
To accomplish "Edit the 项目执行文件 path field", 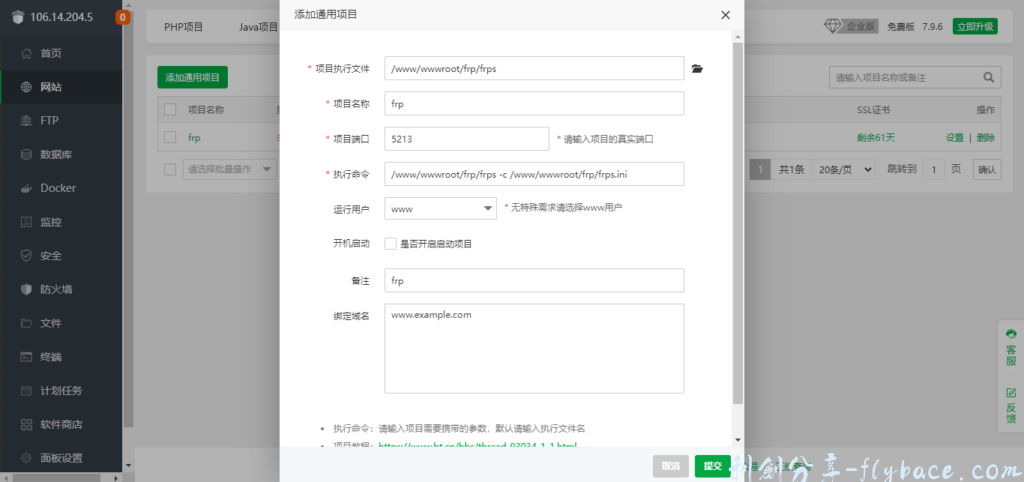I will [534, 68].
